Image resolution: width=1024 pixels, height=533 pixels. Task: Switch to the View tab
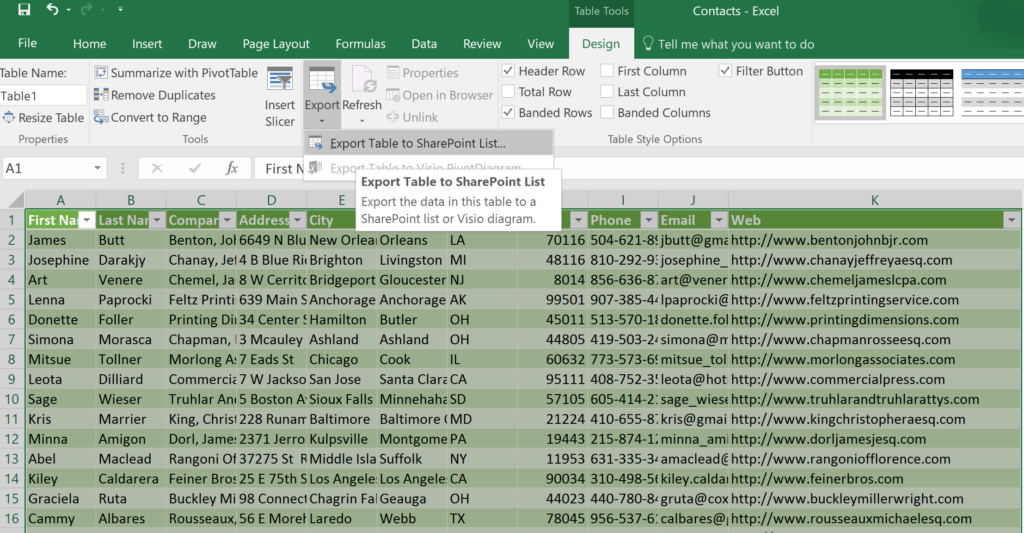point(540,44)
